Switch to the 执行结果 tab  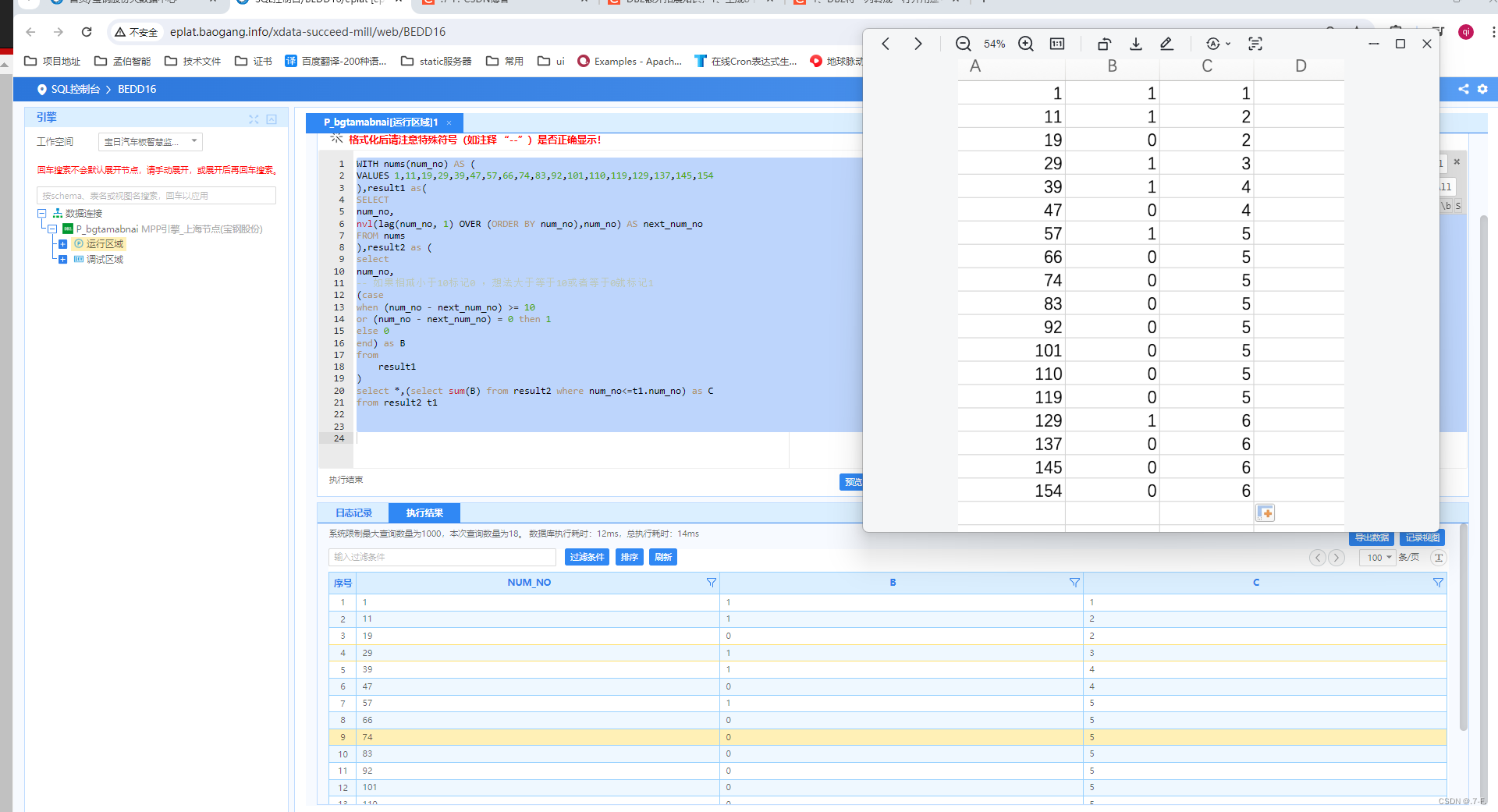[424, 512]
